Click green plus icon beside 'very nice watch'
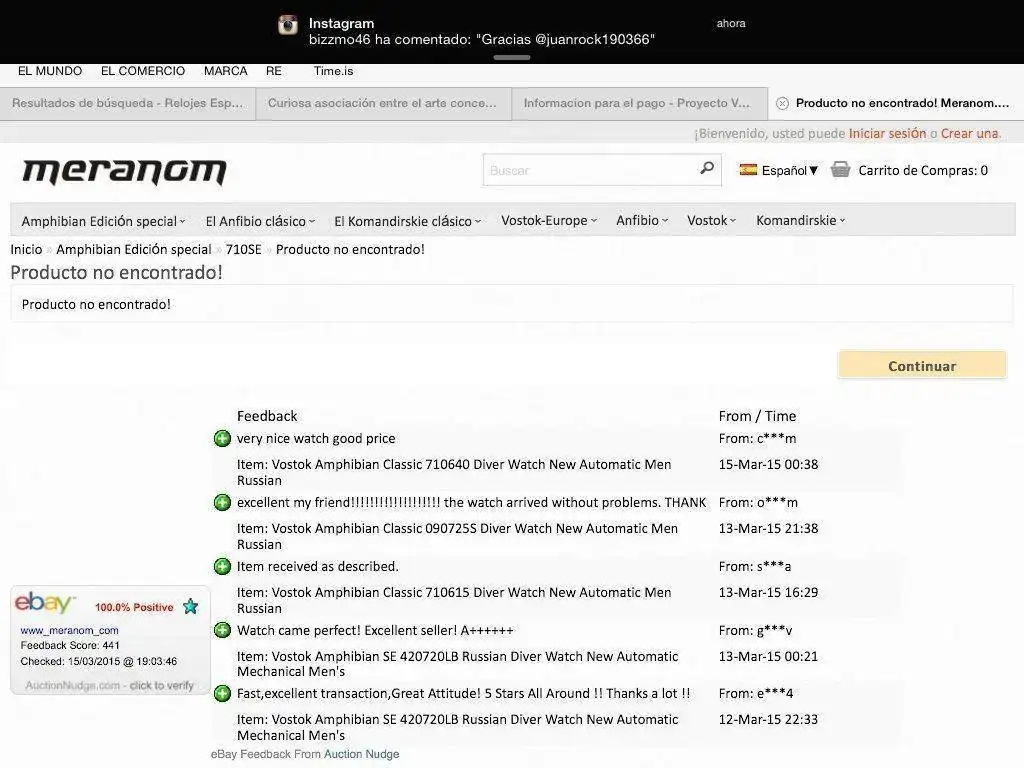This screenshot has width=1024, height=768. coord(222,438)
